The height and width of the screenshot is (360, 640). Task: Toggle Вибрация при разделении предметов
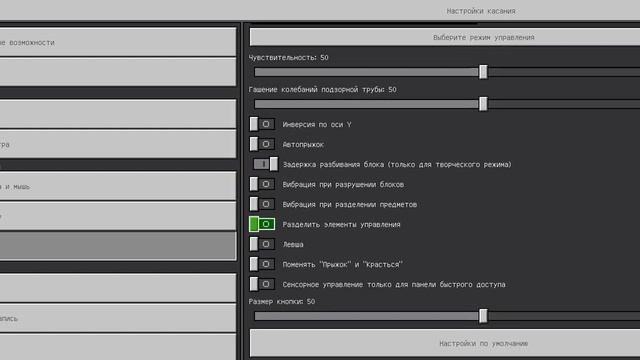pyautogui.click(x=262, y=204)
